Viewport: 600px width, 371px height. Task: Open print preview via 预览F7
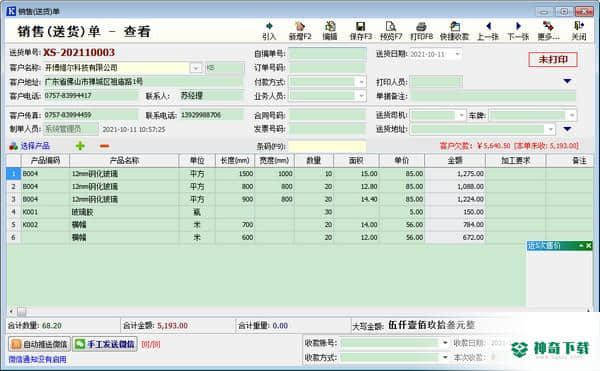point(391,31)
